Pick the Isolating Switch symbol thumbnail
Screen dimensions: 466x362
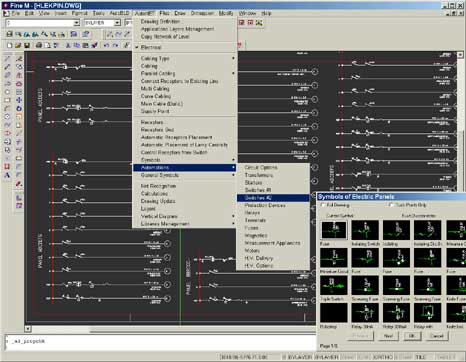365,230
